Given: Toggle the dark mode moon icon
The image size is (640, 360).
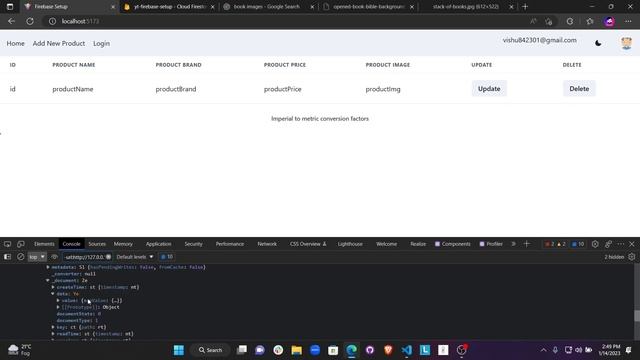Looking at the screenshot, I should 598,43.
